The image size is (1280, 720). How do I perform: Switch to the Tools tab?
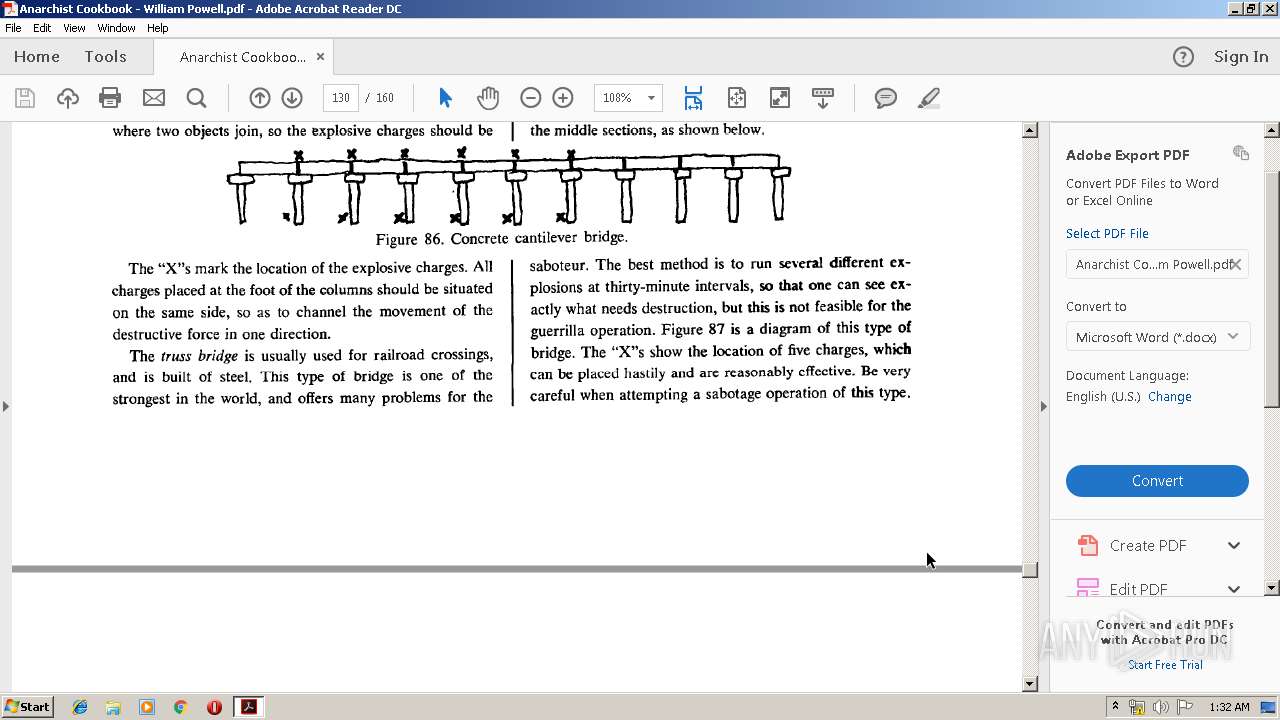tap(105, 57)
